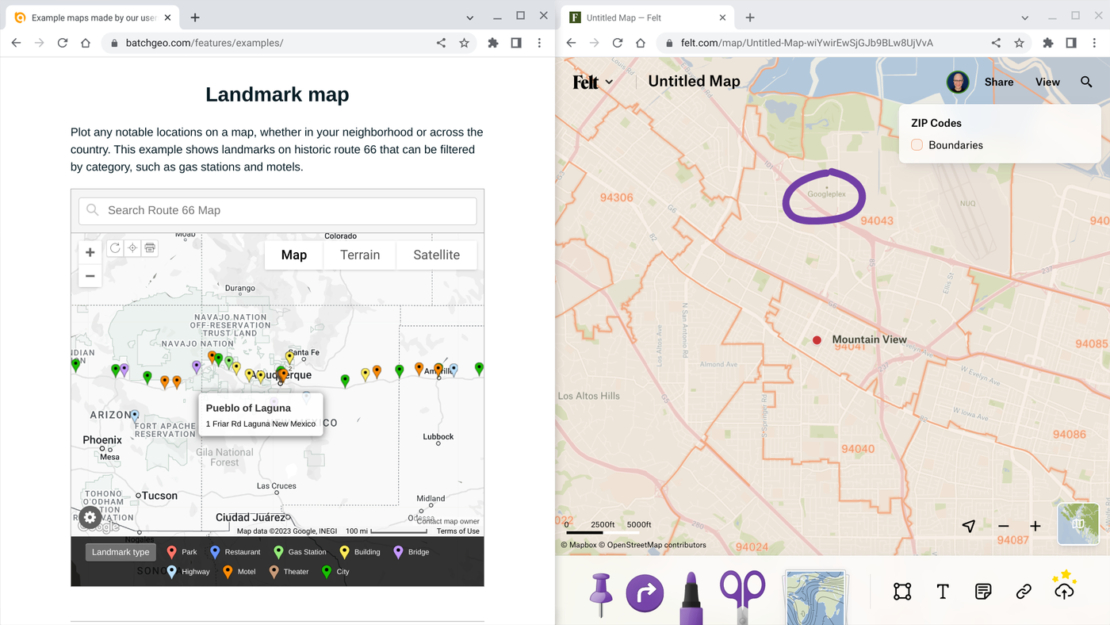The height and width of the screenshot is (625, 1110).
Task: Click the add Link tool
Action: click(1022, 591)
